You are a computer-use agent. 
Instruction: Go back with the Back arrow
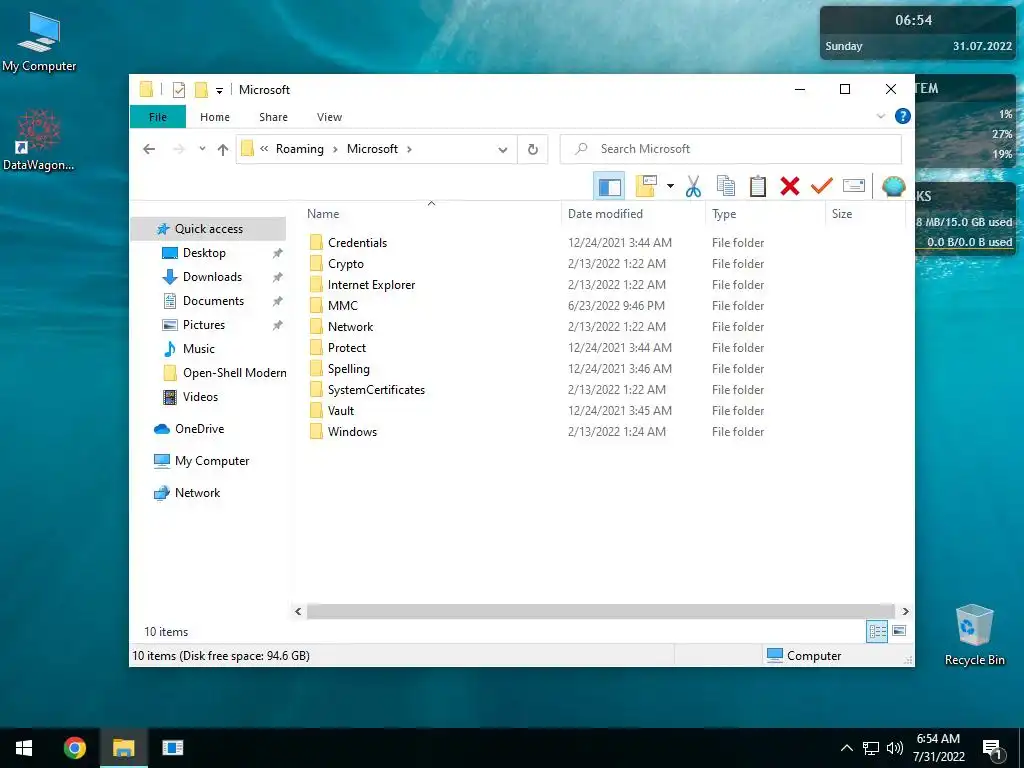[x=149, y=150]
